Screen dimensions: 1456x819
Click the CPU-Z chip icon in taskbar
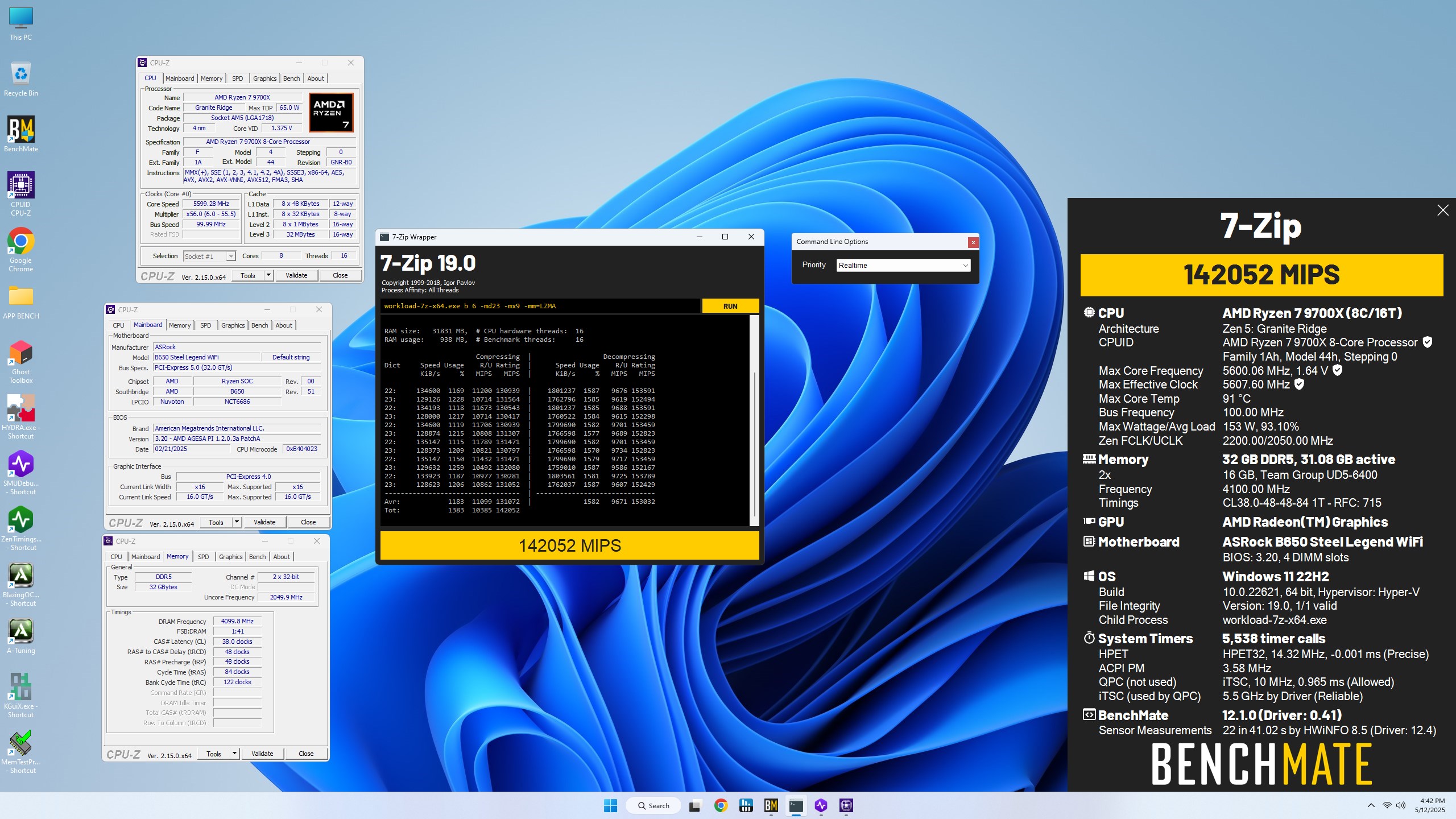click(846, 805)
